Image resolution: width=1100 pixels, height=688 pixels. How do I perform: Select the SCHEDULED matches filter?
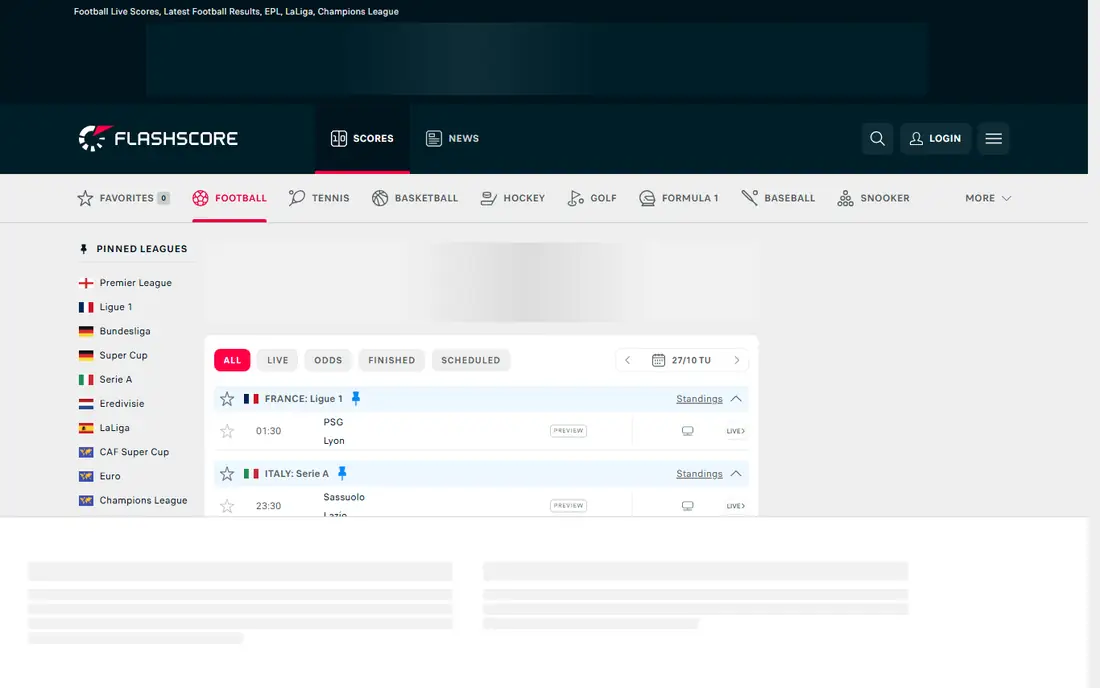point(471,360)
